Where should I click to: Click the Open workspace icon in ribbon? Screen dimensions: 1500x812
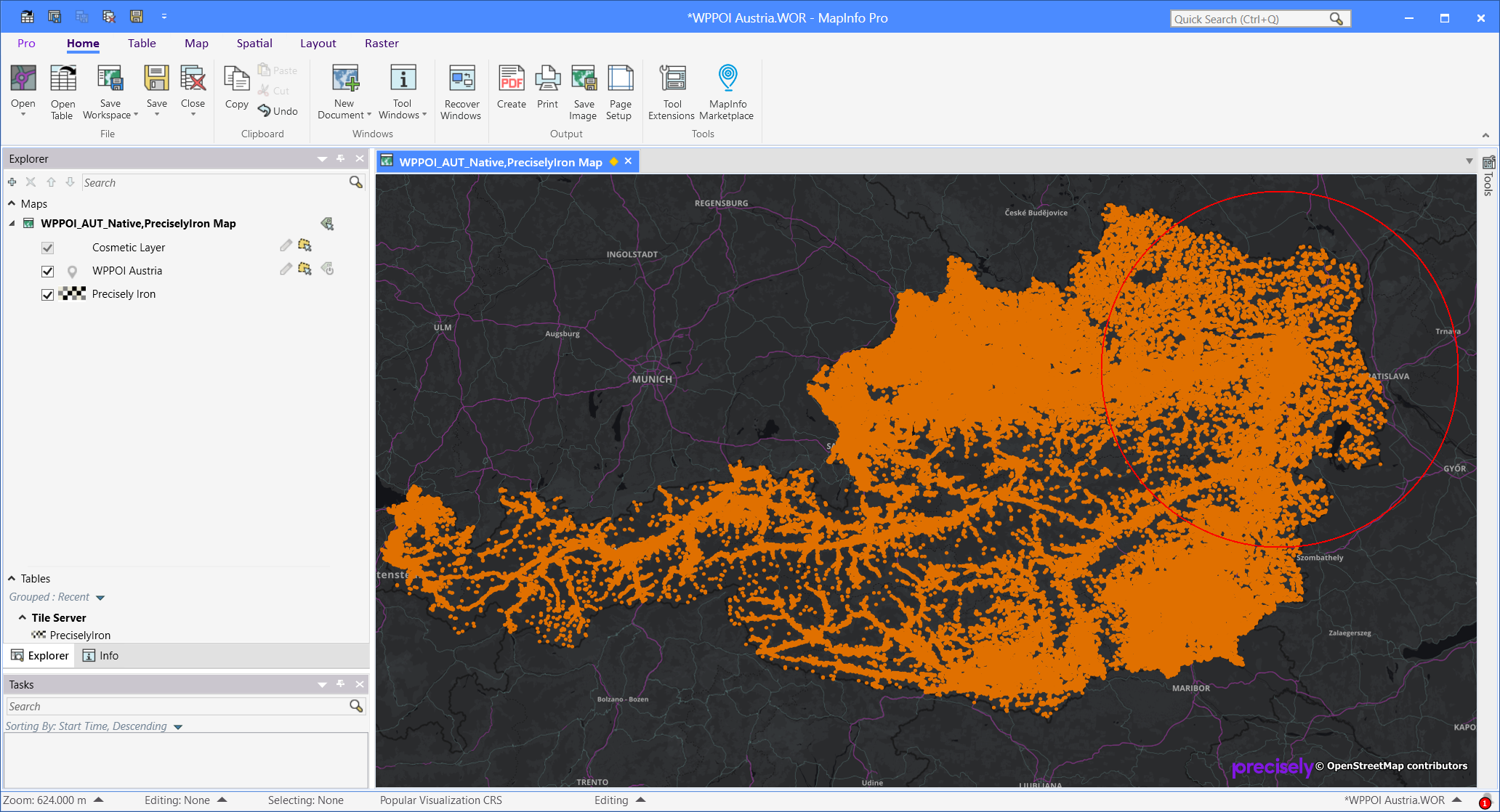23,78
